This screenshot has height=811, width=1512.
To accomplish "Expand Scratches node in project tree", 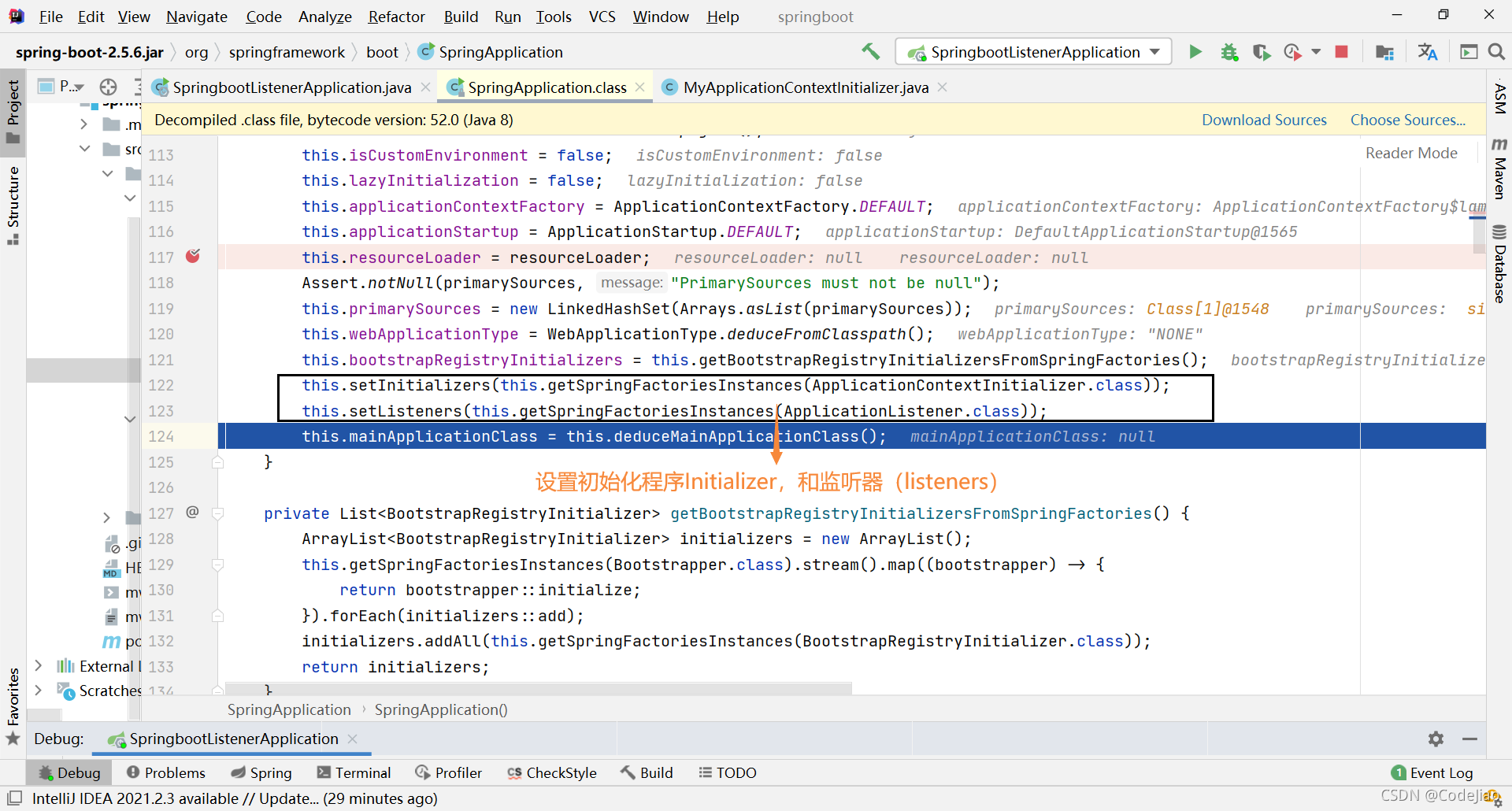I will tap(38, 691).
